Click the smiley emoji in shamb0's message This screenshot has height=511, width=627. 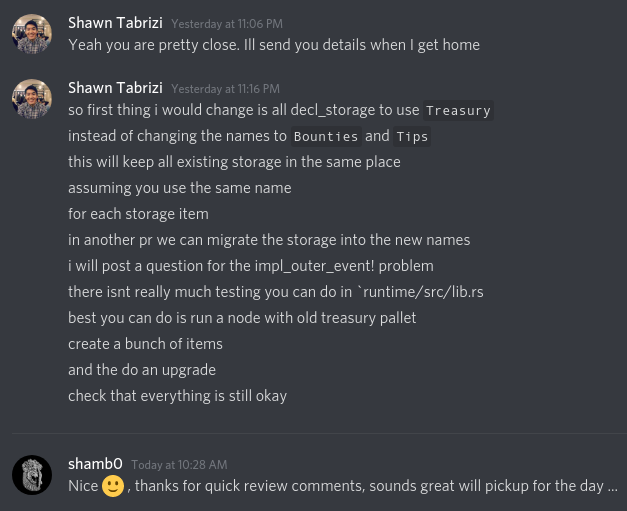pos(113,486)
